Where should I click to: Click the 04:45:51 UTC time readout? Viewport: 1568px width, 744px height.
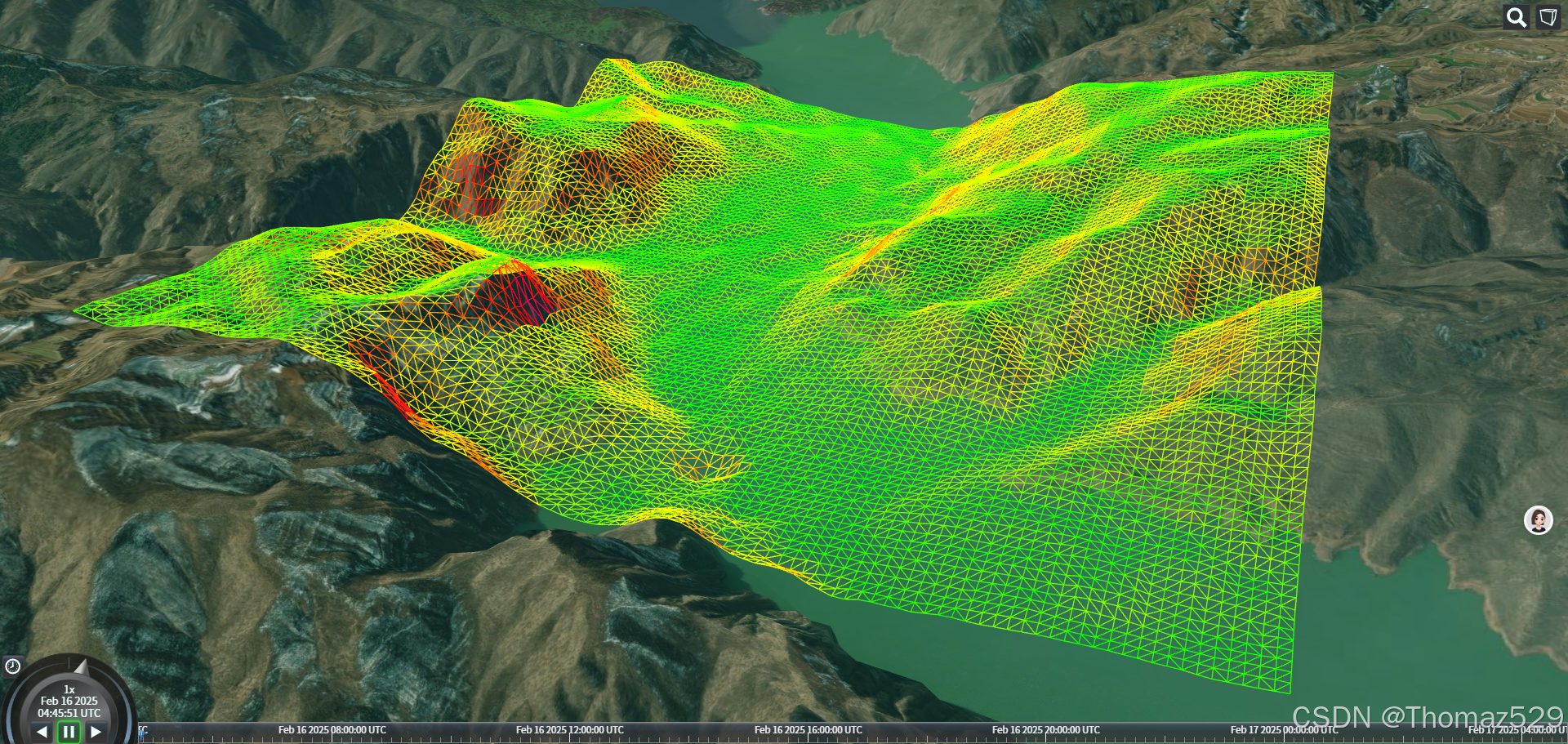tap(69, 713)
